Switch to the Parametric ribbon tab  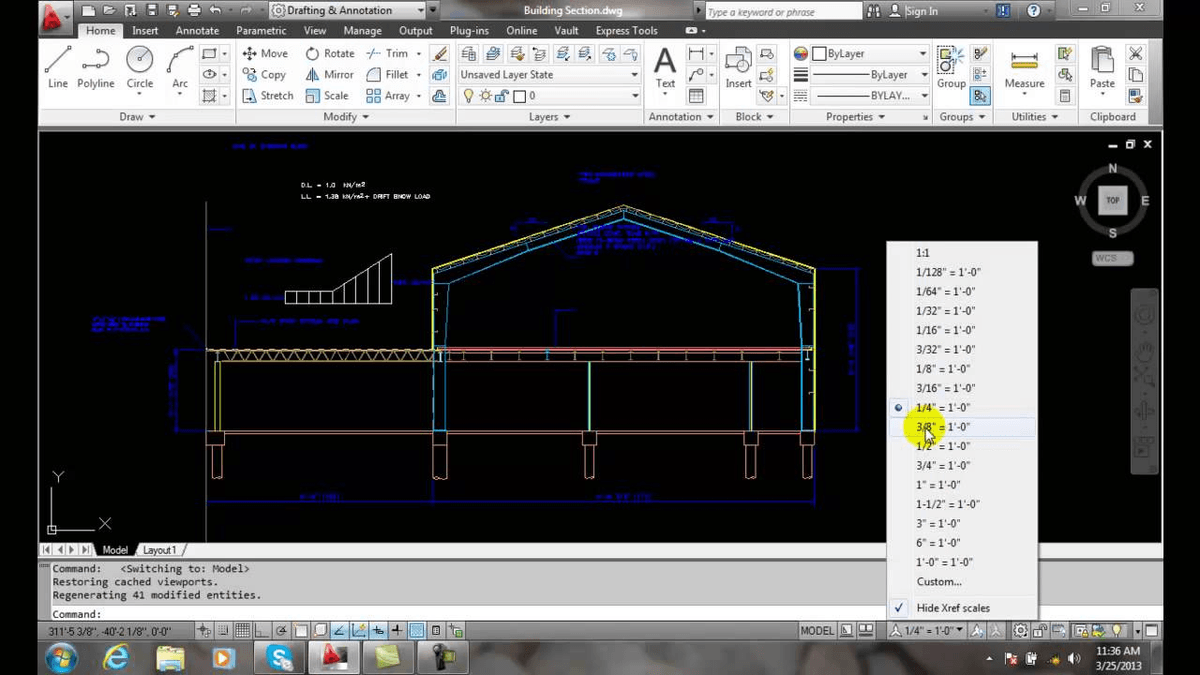(261, 30)
